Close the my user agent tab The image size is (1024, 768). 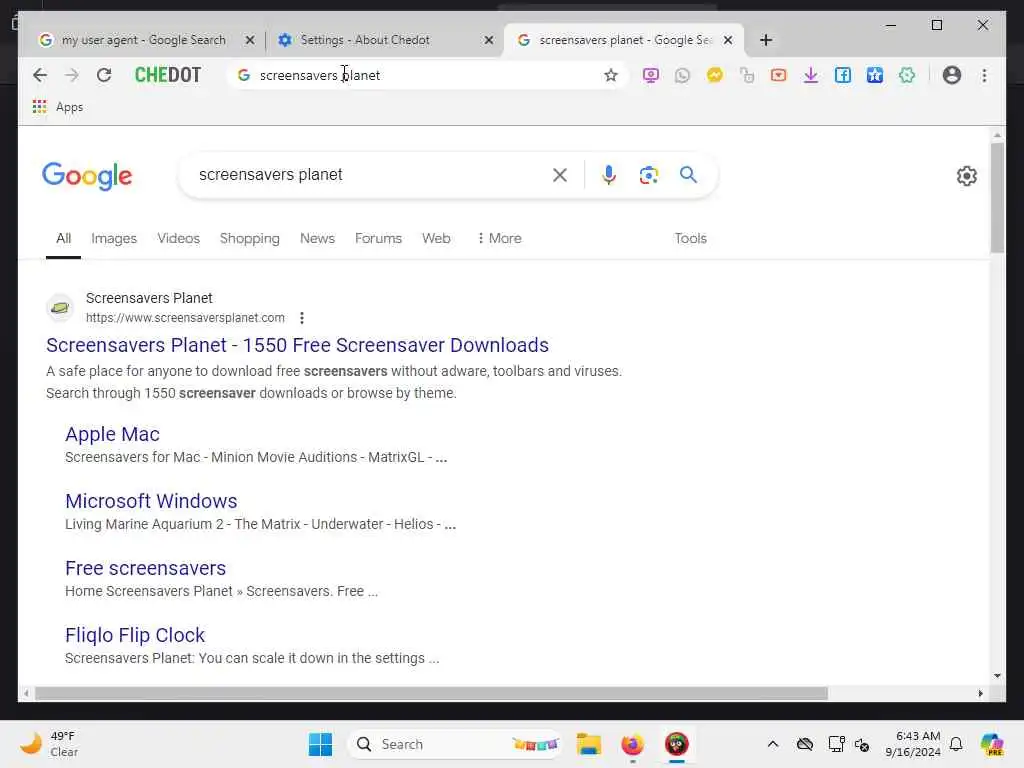click(x=249, y=40)
